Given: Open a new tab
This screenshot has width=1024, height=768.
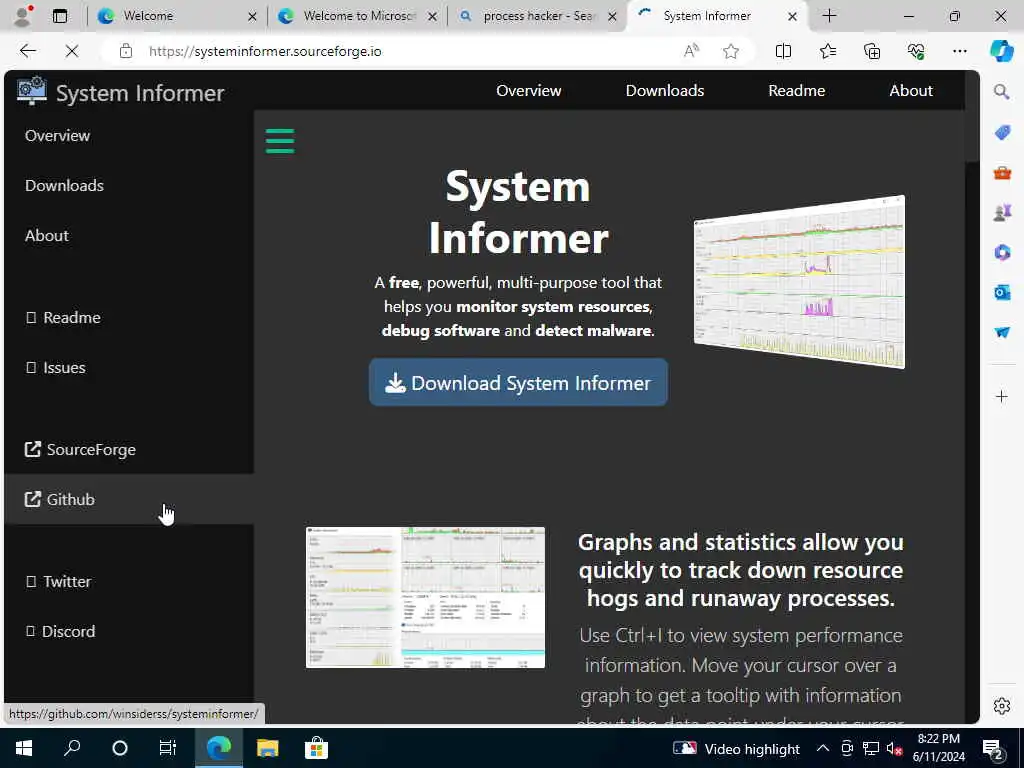Looking at the screenshot, I should click(x=829, y=16).
